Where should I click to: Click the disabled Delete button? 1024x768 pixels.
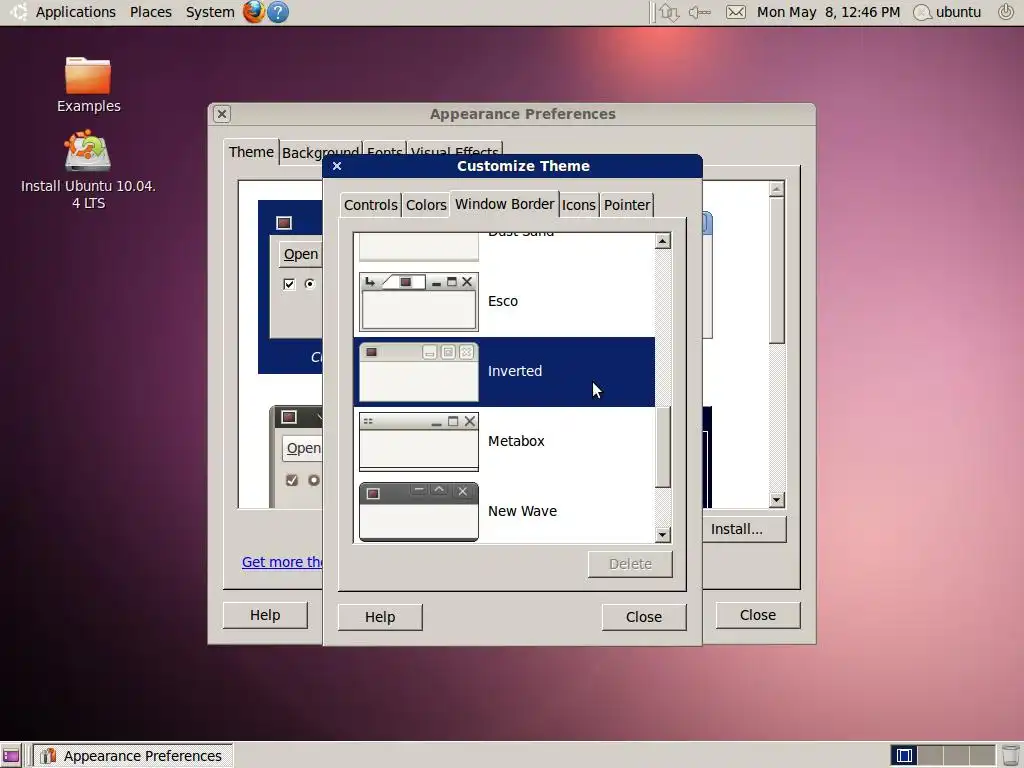coord(630,564)
